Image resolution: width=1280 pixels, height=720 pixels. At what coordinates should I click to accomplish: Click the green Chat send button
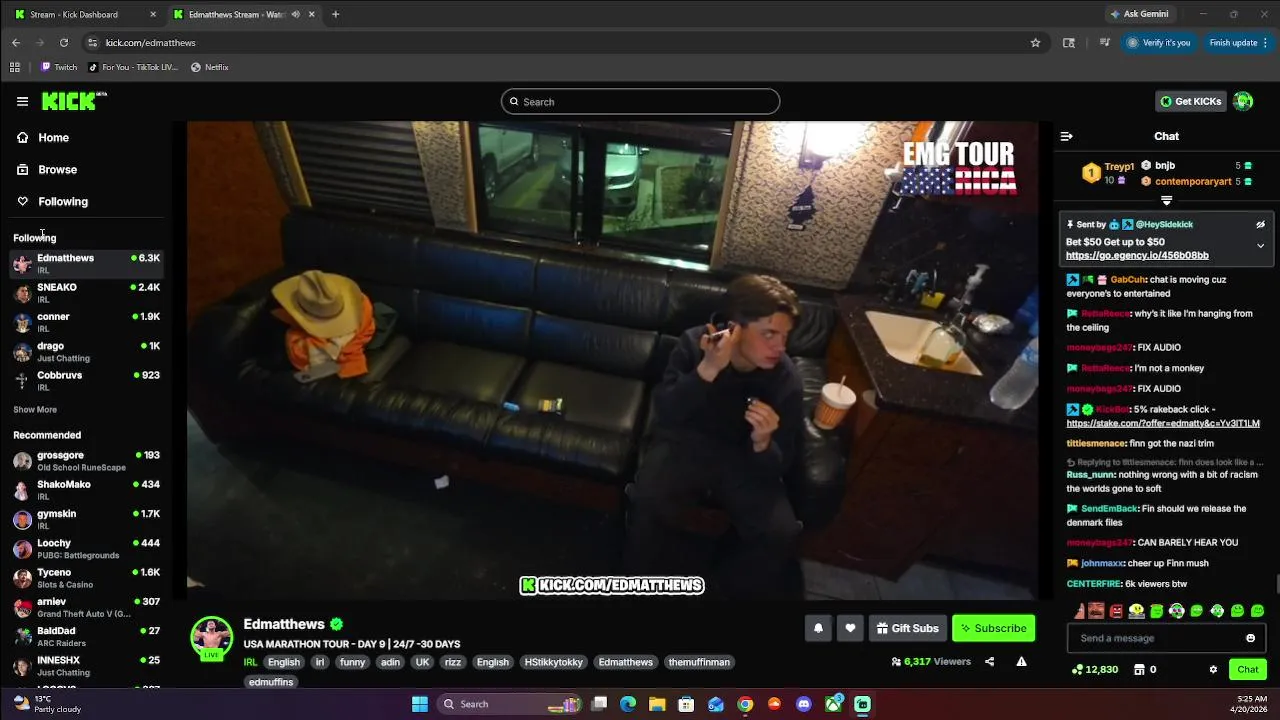tap(1248, 669)
